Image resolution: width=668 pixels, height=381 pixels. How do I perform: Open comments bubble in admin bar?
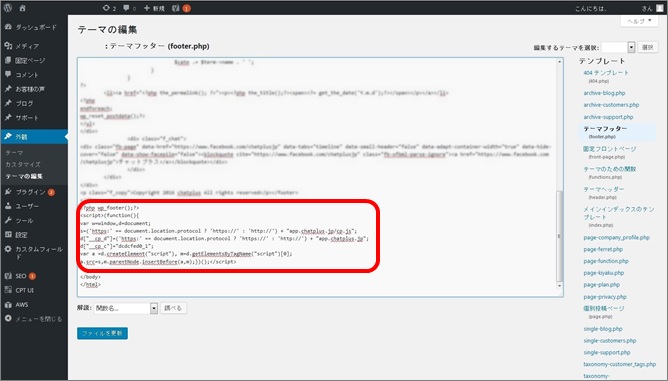[130, 8]
